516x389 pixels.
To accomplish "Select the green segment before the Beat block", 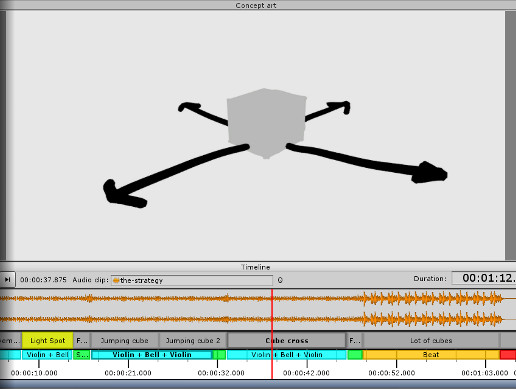I will [x=355, y=355].
